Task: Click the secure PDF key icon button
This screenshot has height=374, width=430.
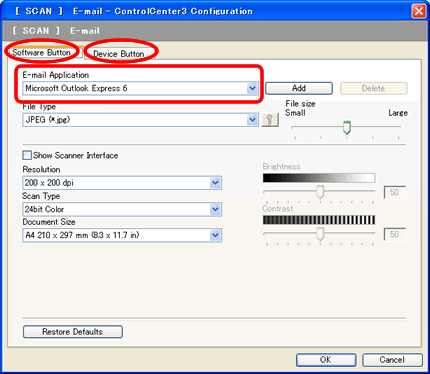Action: click(x=270, y=120)
